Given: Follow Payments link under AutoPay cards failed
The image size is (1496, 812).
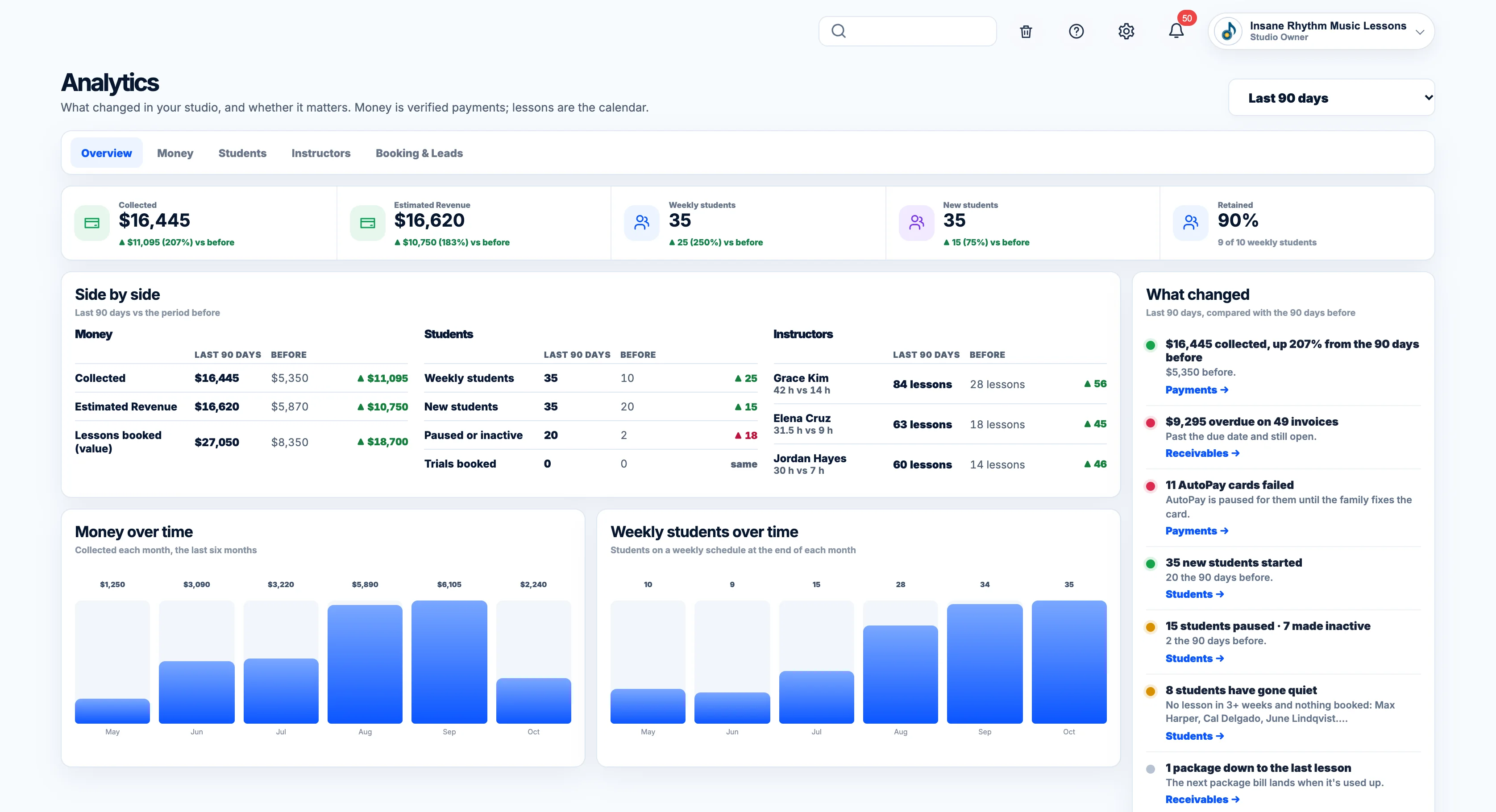Looking at the screenshot, I should coord(1197,531).
